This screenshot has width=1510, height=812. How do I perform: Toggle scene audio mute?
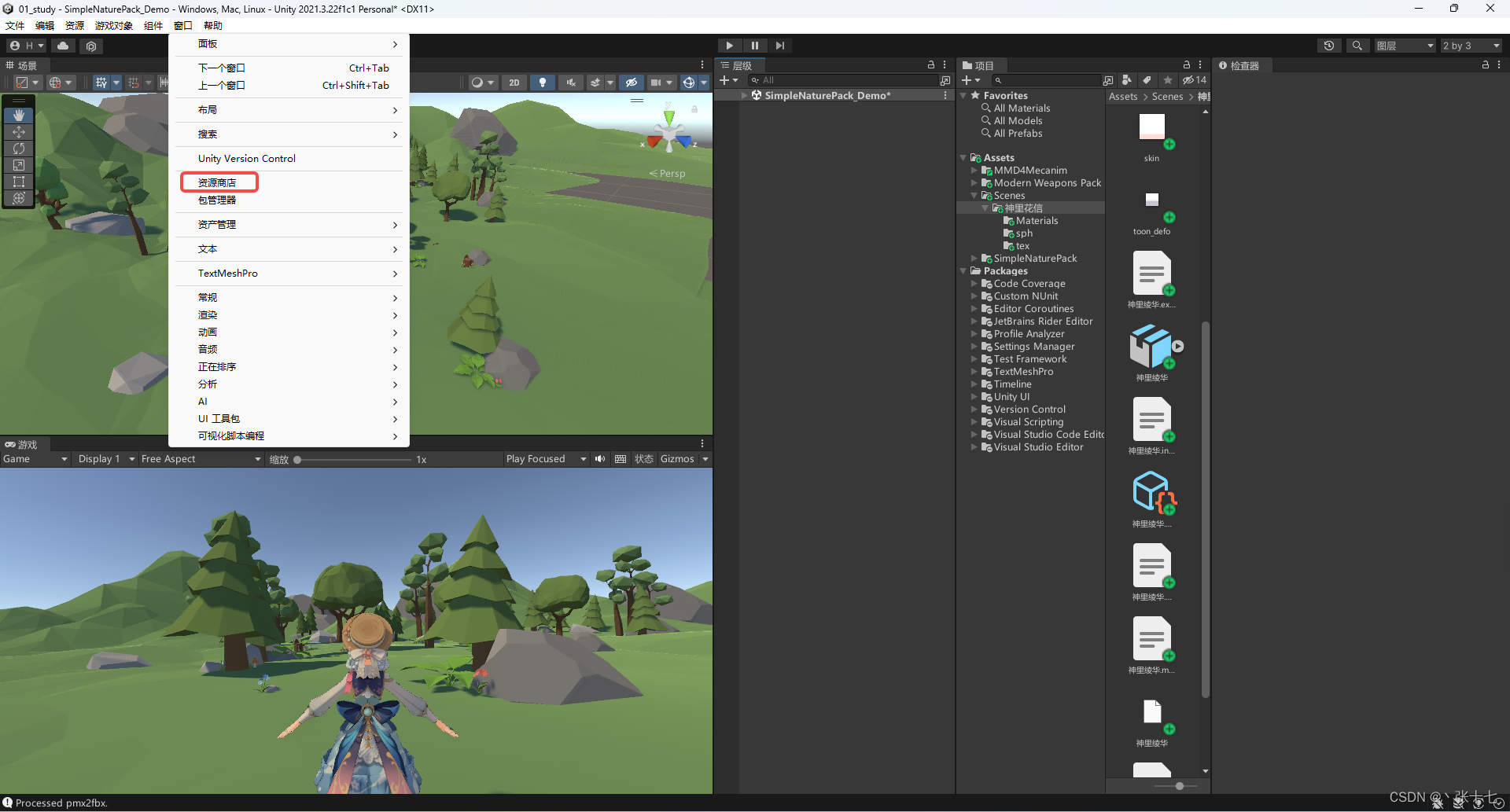tap(571, 83)
